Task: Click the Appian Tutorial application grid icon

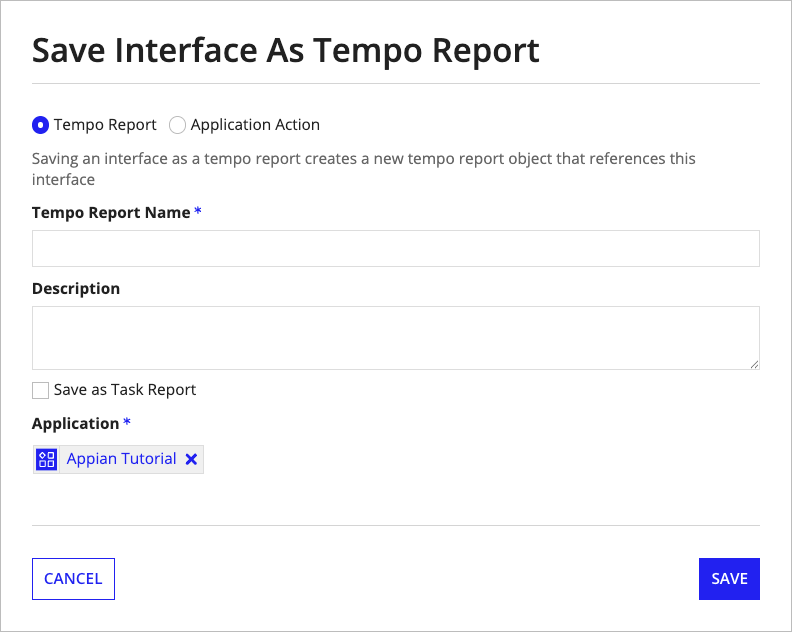Action: click(47, 459)
